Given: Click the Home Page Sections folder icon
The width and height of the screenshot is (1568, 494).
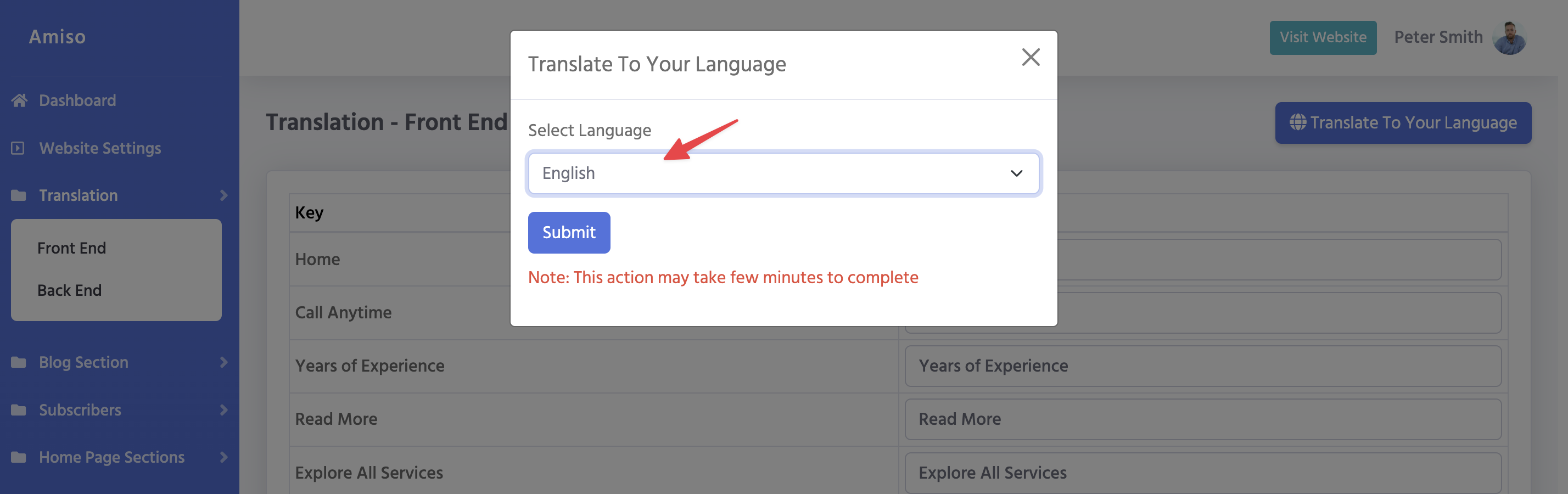Looking at the screenshot, I should click(18, 457).
